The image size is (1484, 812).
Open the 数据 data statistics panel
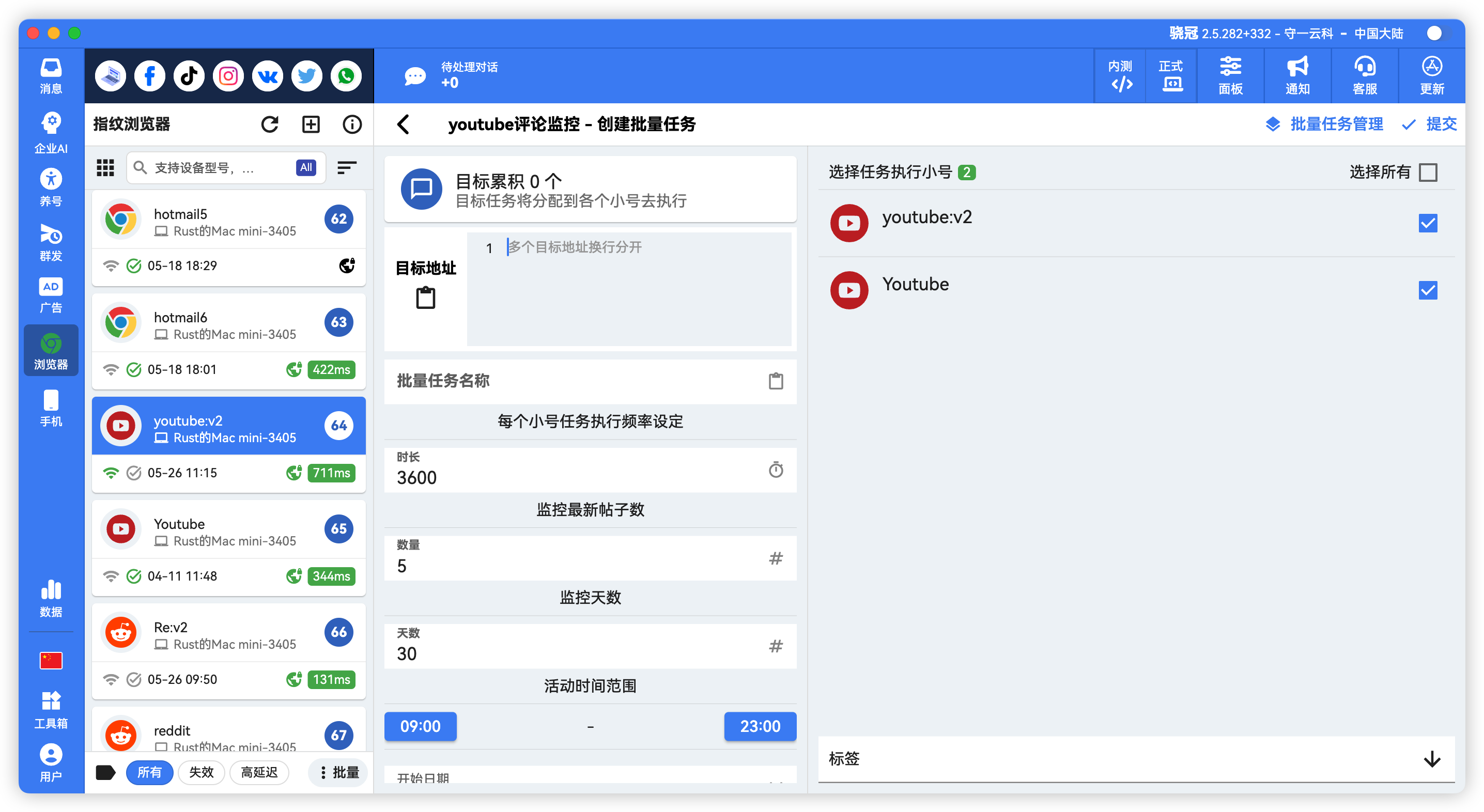51,597
